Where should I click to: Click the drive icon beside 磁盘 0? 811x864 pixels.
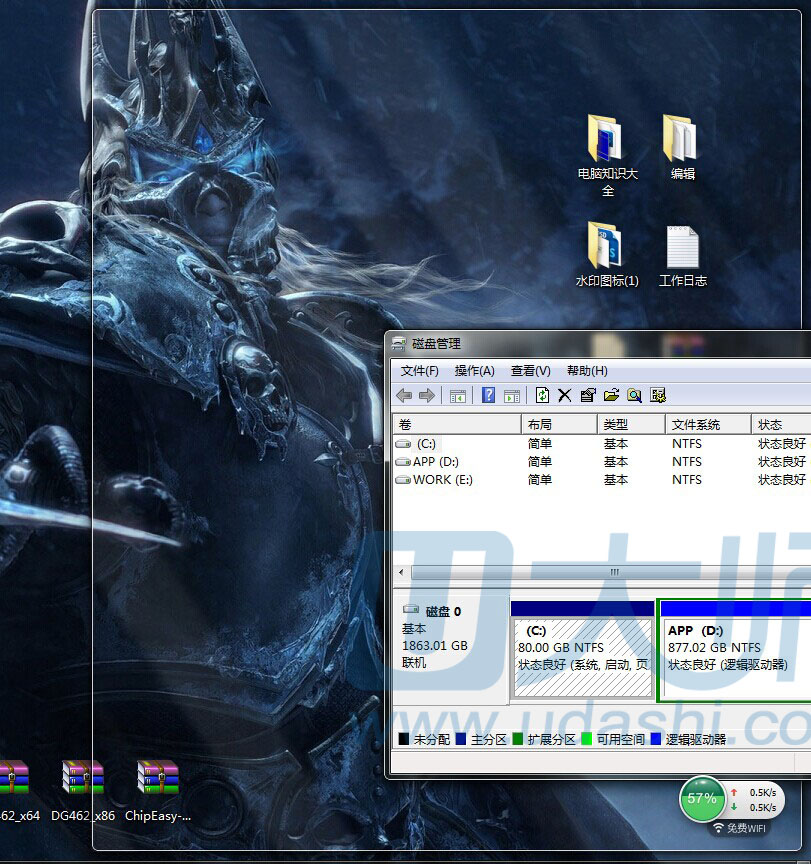(411, 609)
